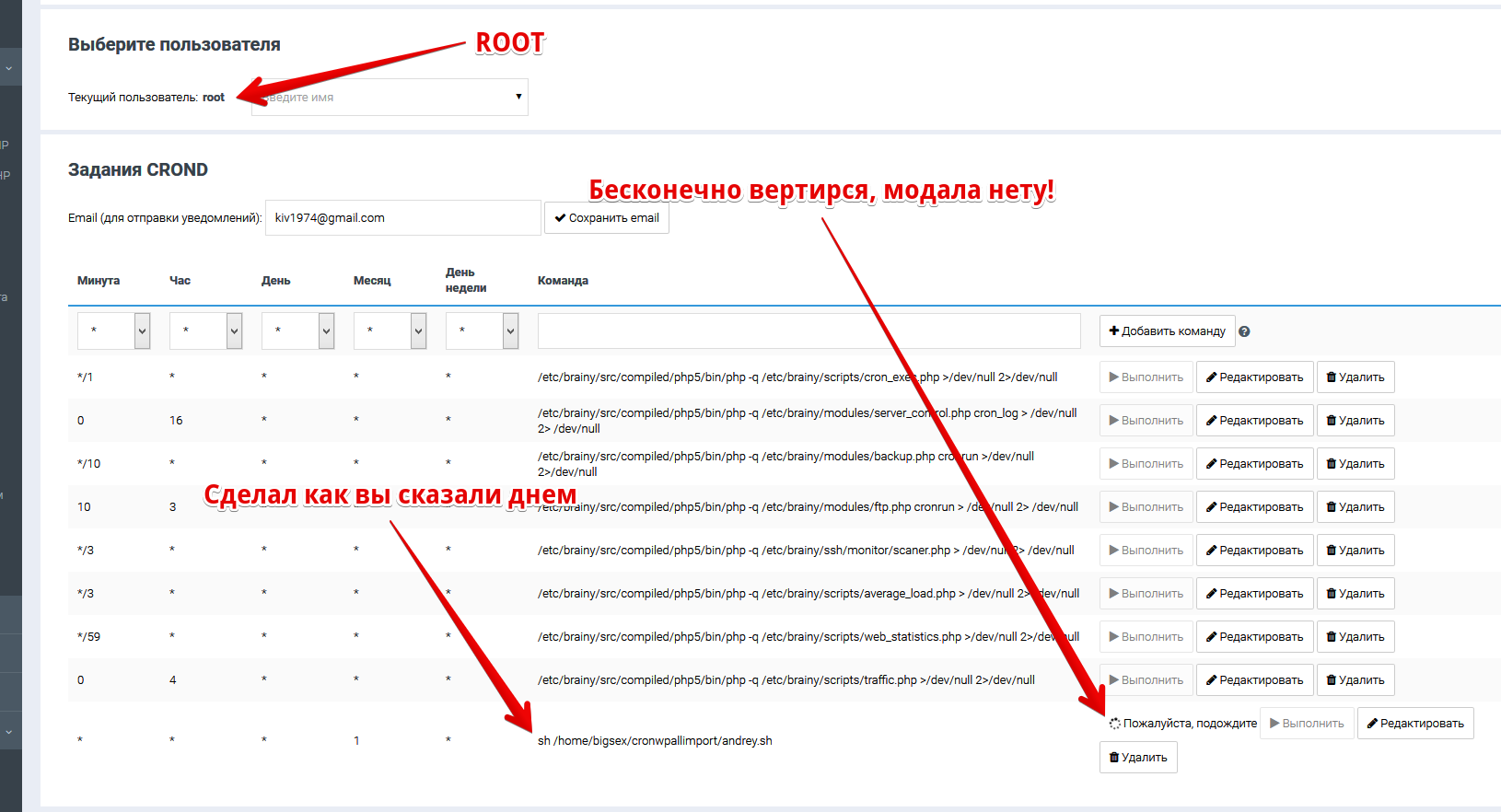The image size is (1501, 812).
Task: Click the pencil icon for andrey.sh row
Action: (x=1372, y=724)
